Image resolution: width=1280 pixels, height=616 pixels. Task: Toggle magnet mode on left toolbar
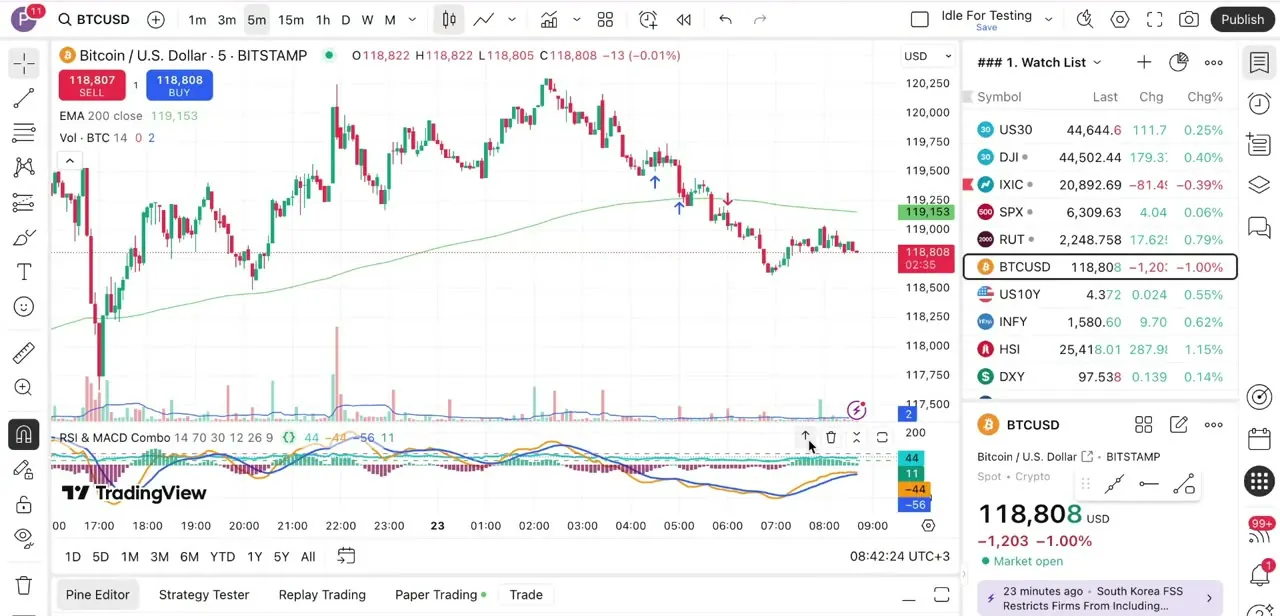coord(24,435)
